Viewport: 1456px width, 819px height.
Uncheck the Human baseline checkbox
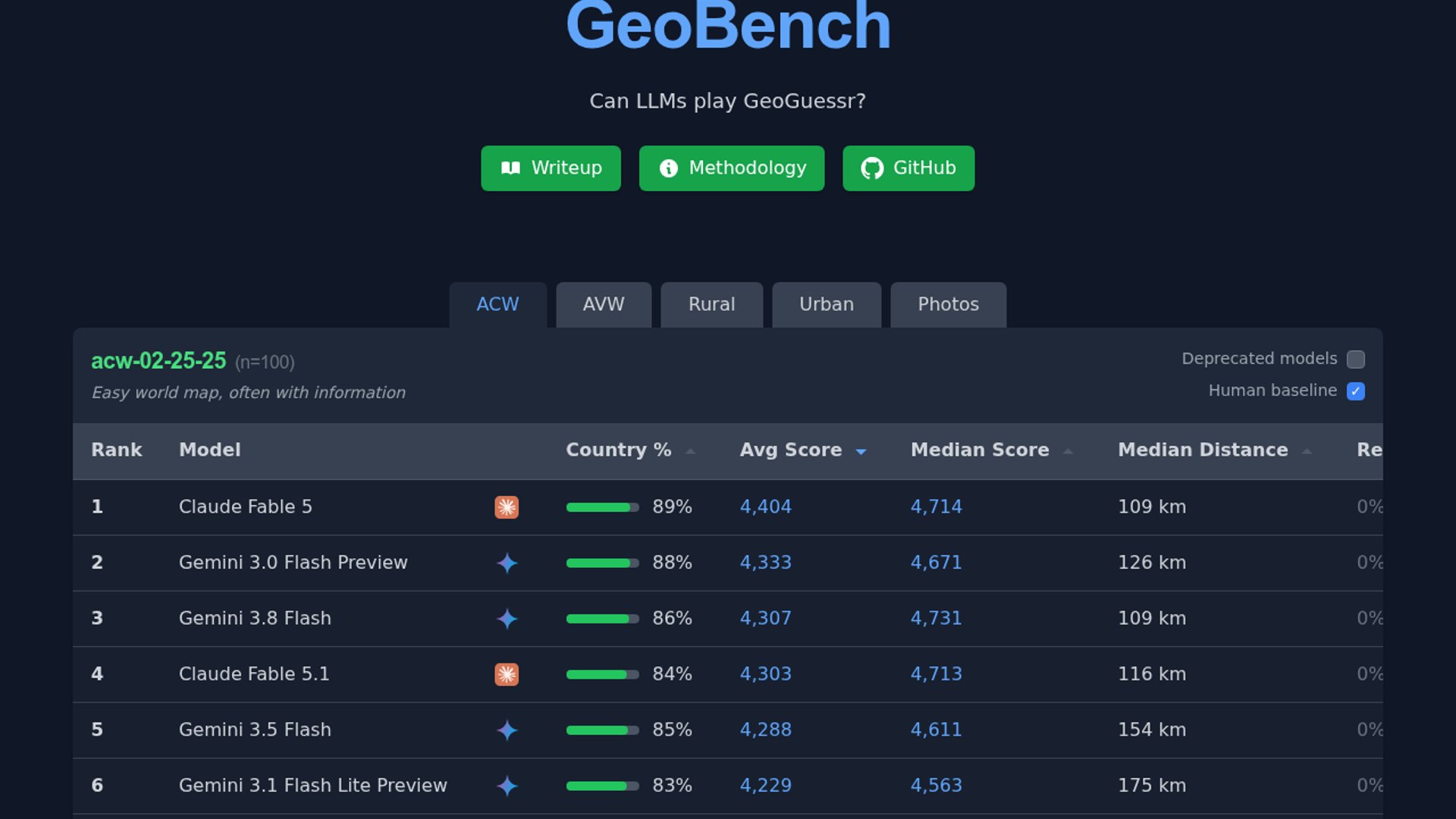tap(1356, 391)
